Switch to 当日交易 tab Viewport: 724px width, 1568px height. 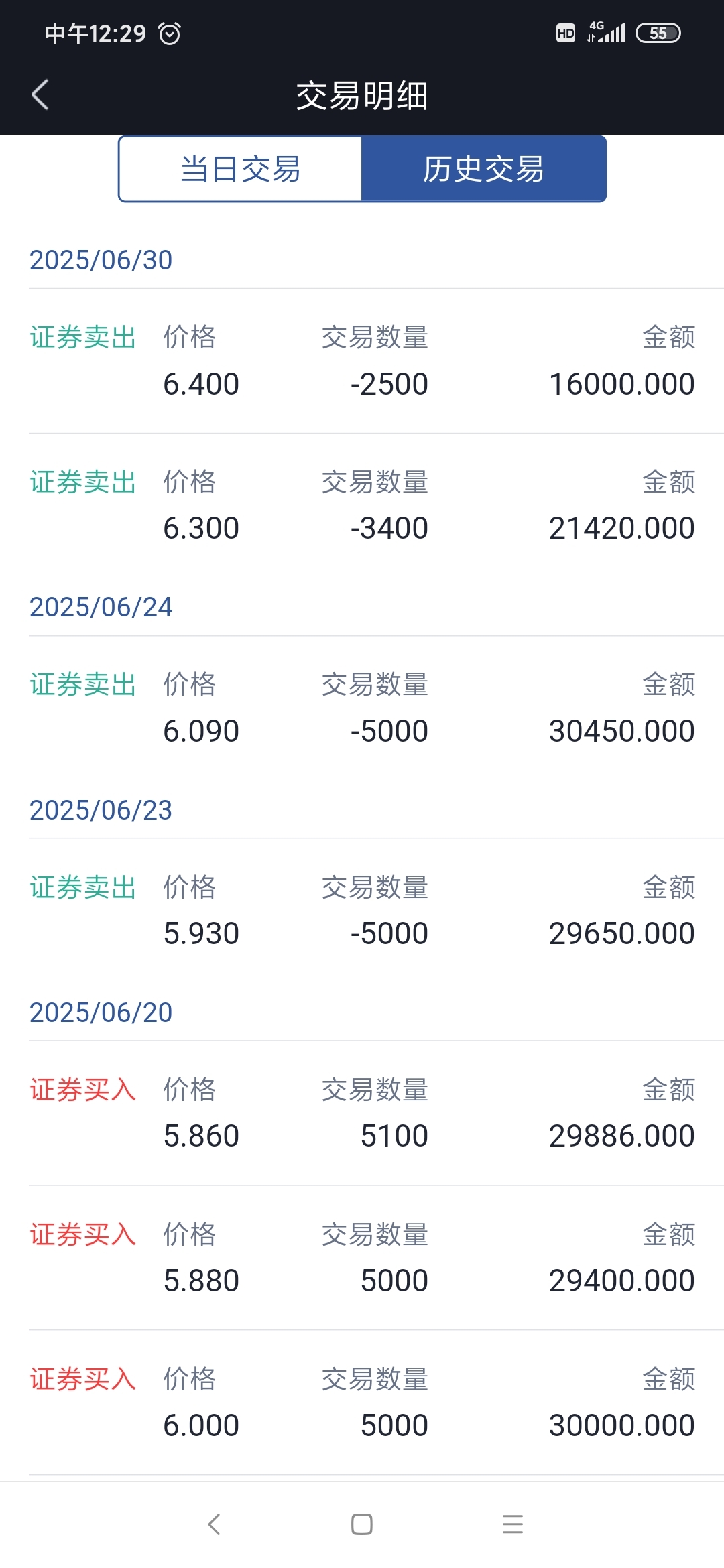241,169
